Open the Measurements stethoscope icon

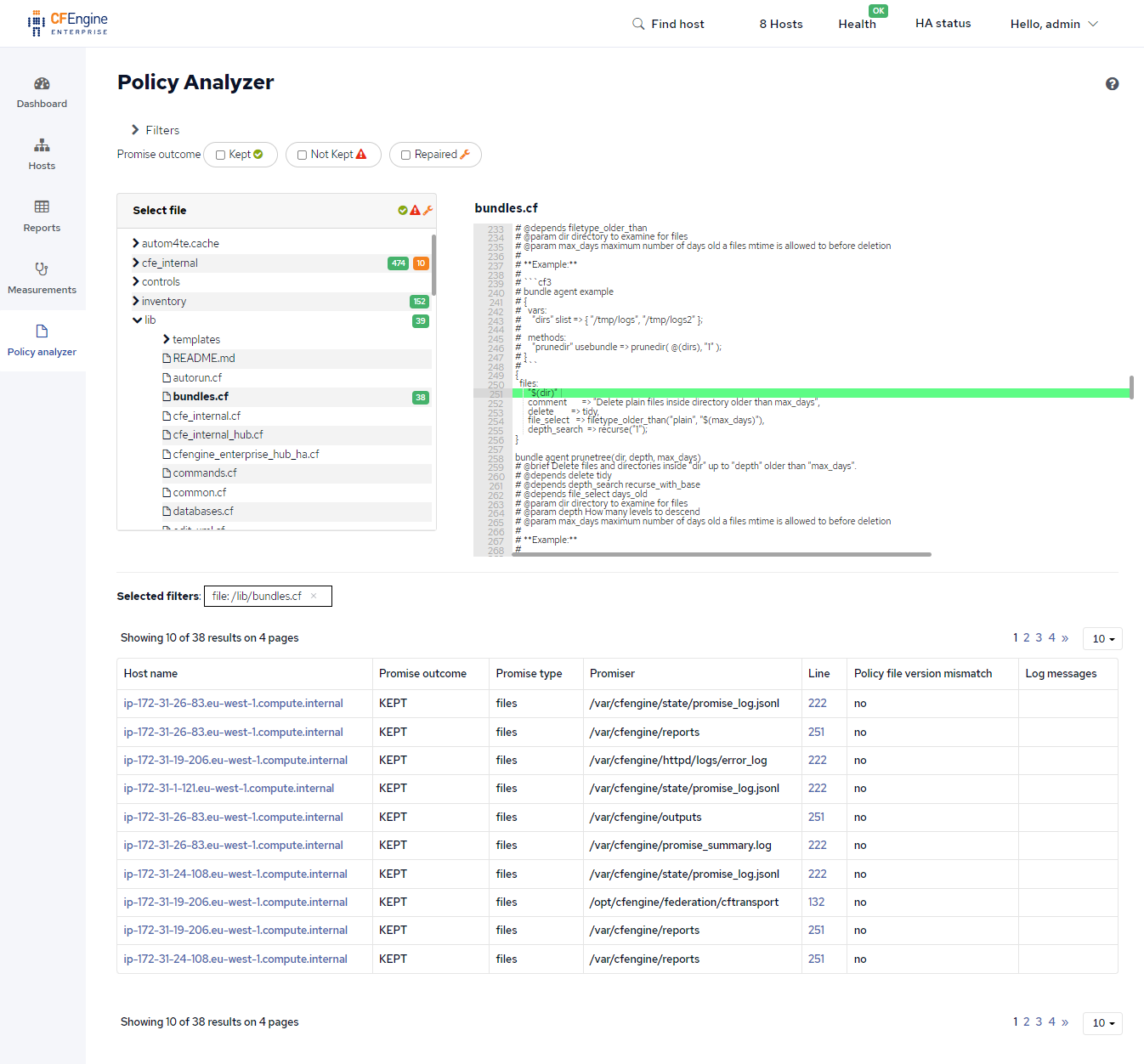[42, 269]
